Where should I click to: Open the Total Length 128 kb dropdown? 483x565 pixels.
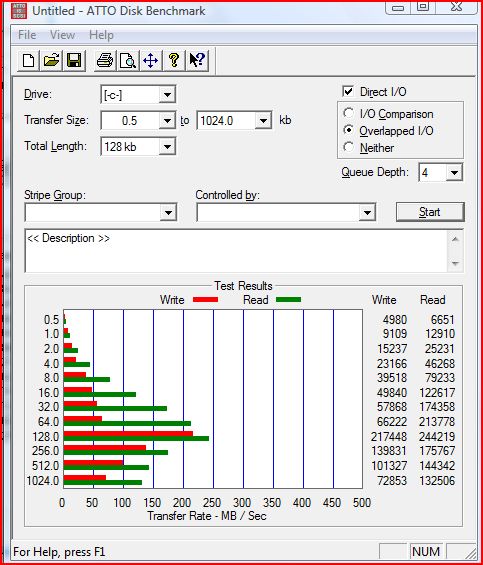[167, 147]
